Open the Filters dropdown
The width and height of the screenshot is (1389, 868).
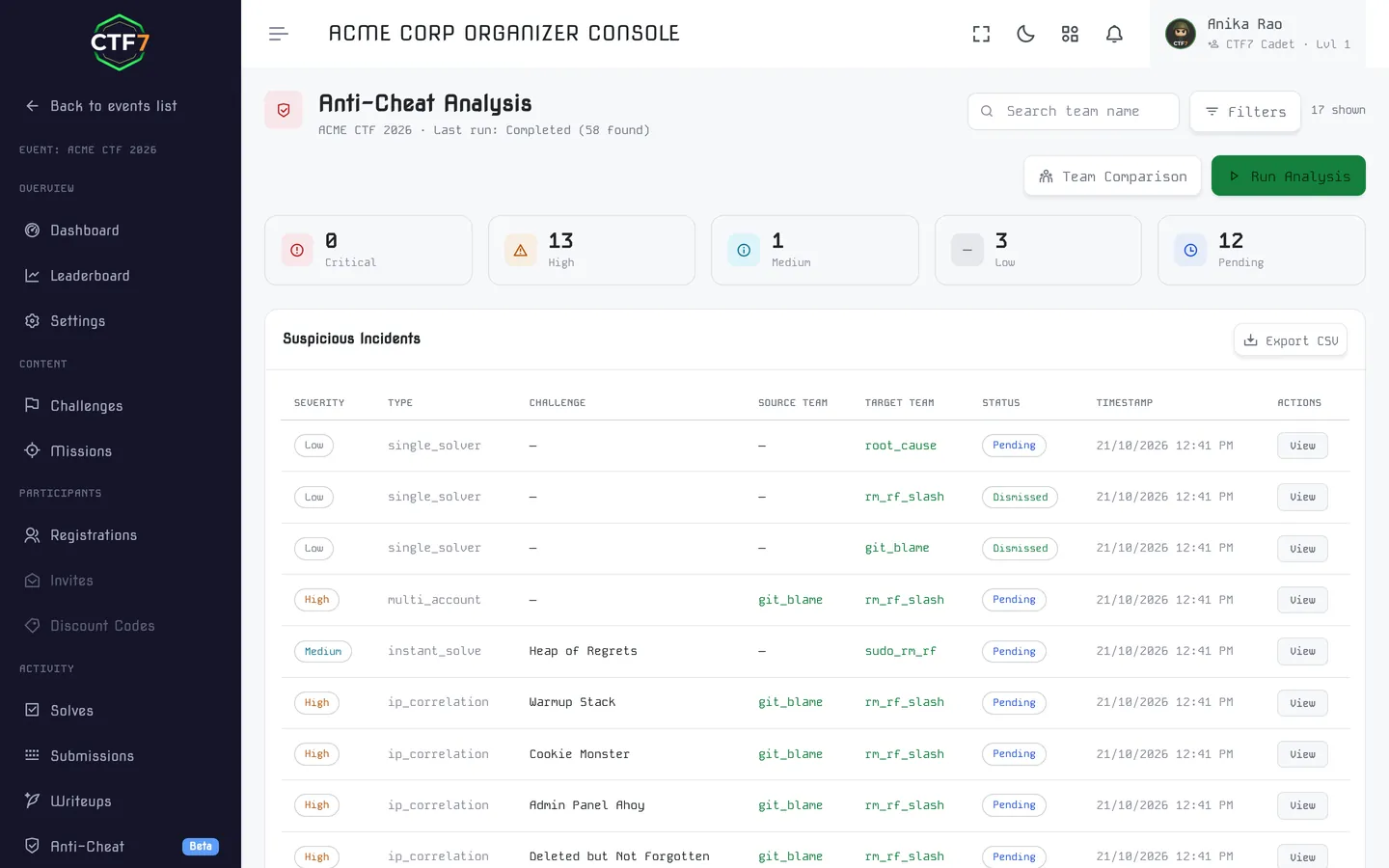[x=1244, y=112]
